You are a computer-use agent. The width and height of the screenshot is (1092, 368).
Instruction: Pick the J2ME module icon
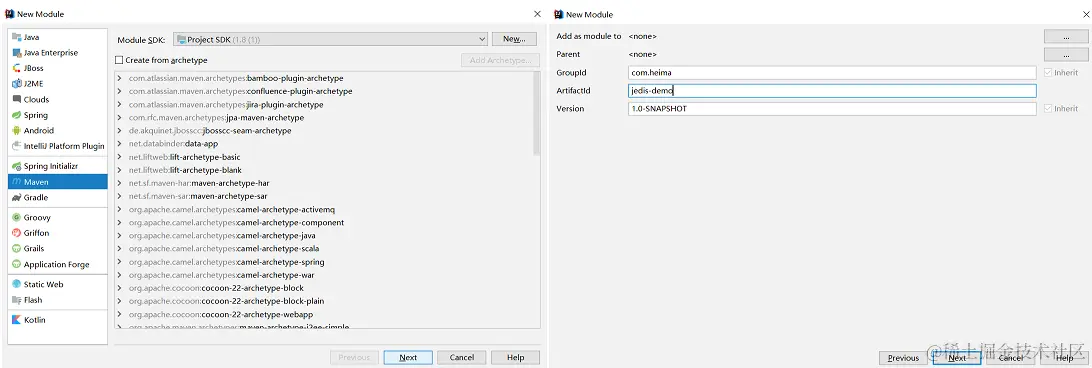tap(17, 84)
